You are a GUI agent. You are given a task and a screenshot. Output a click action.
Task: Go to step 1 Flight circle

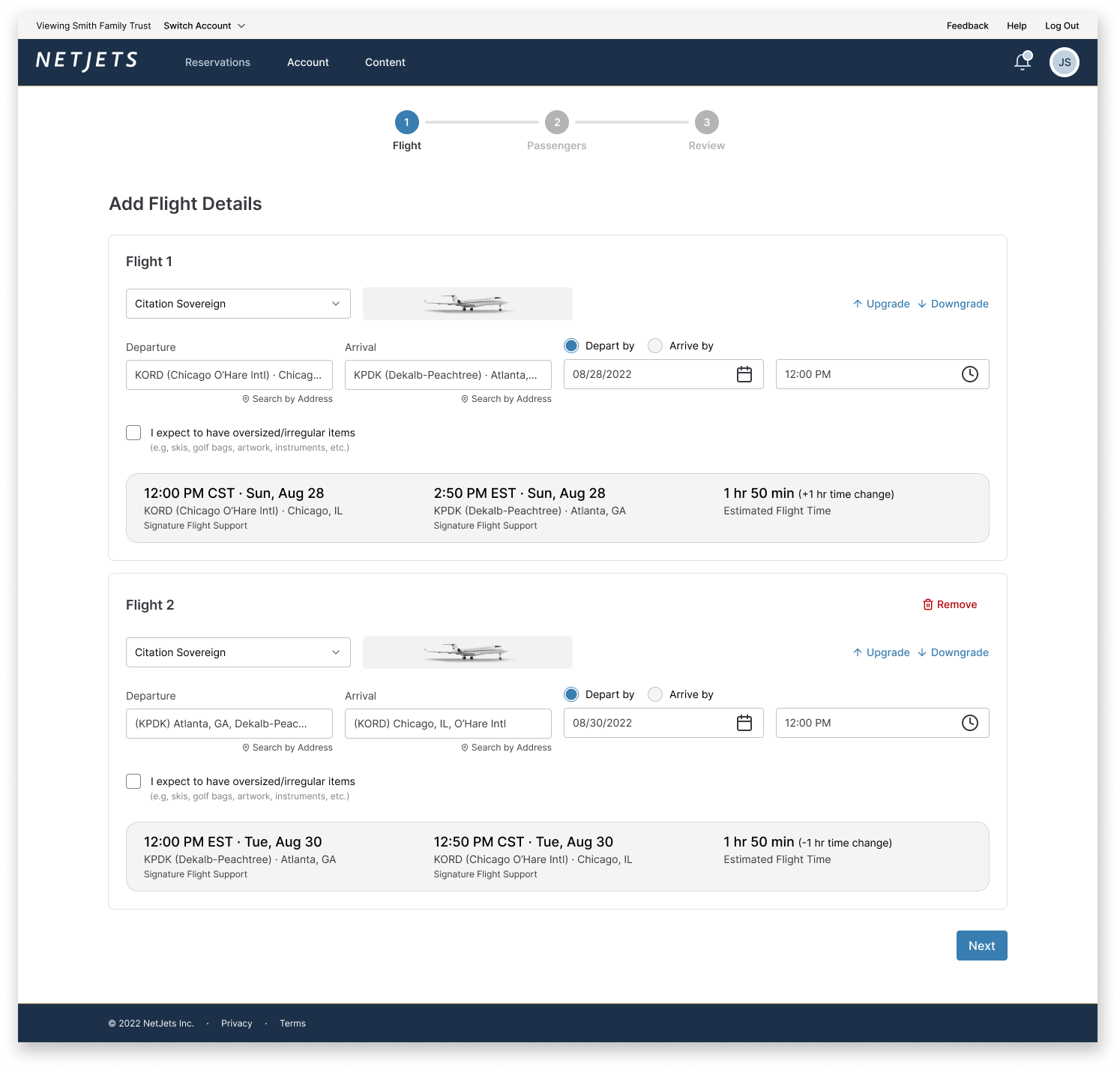click(x=407, y=122)
